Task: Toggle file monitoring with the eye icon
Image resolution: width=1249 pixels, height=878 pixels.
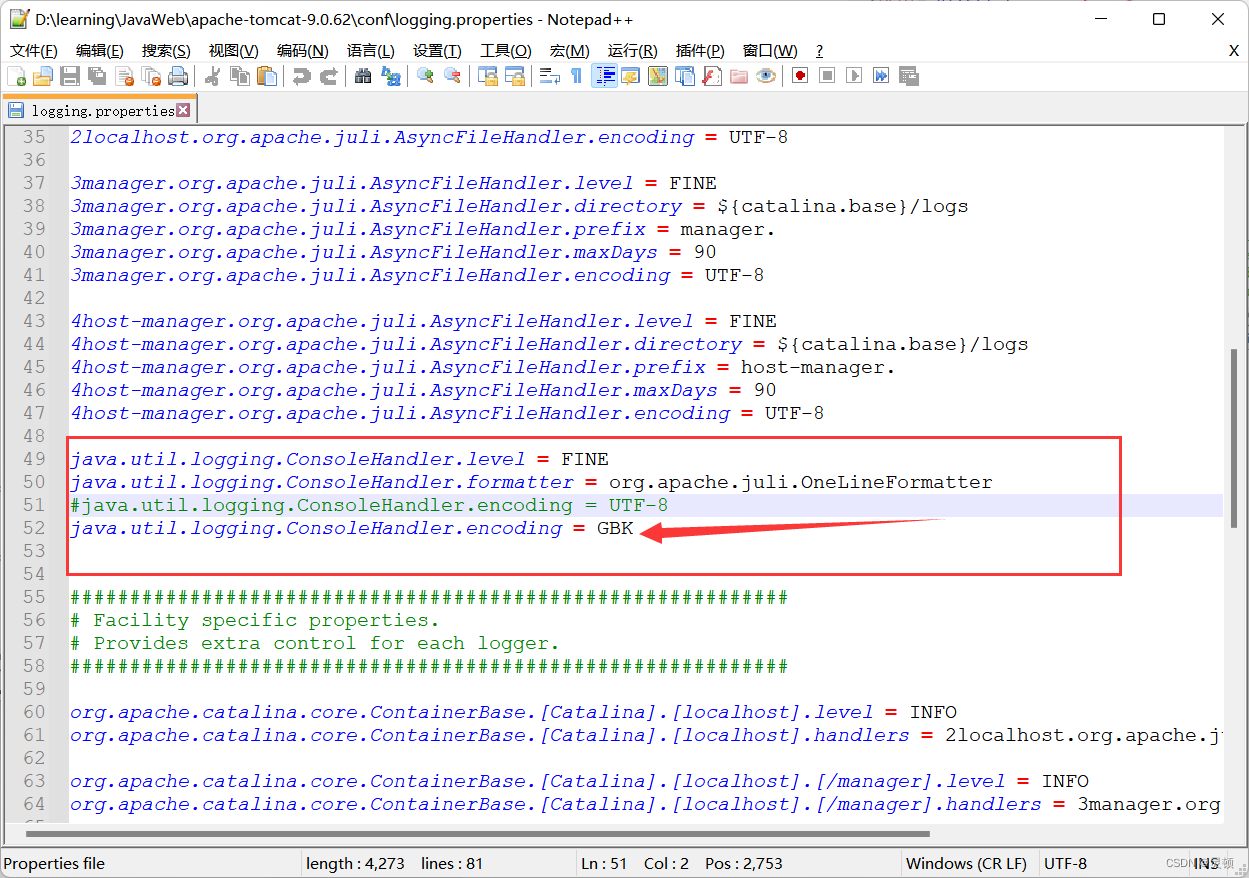Action: (766, 76)
